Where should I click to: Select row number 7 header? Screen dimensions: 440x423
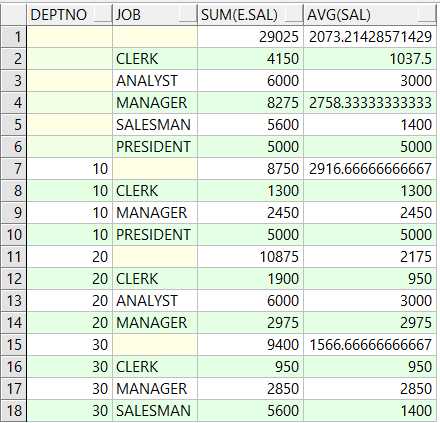click(13, 169)
